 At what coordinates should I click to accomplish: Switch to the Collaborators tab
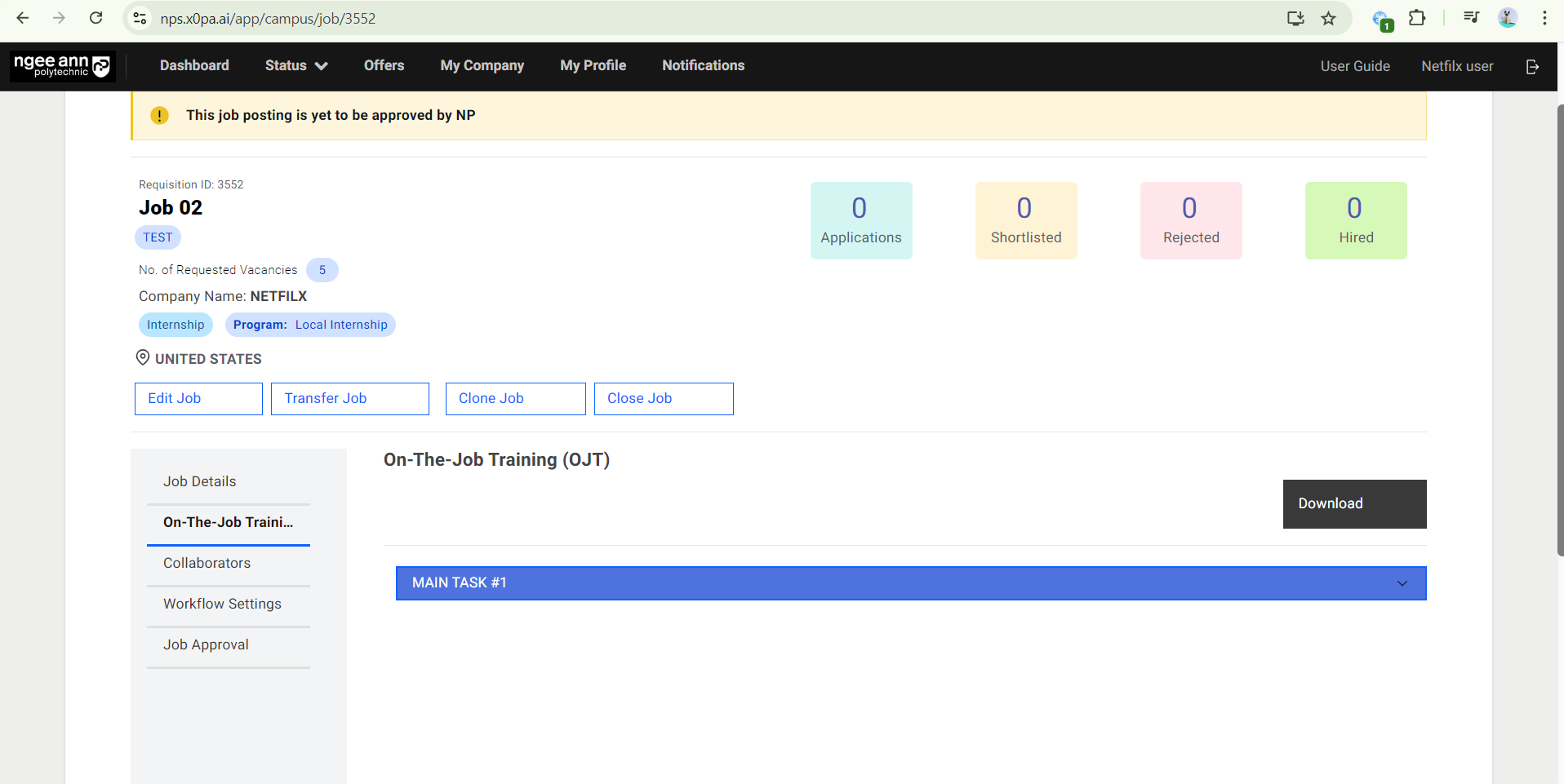coord(207,563)
